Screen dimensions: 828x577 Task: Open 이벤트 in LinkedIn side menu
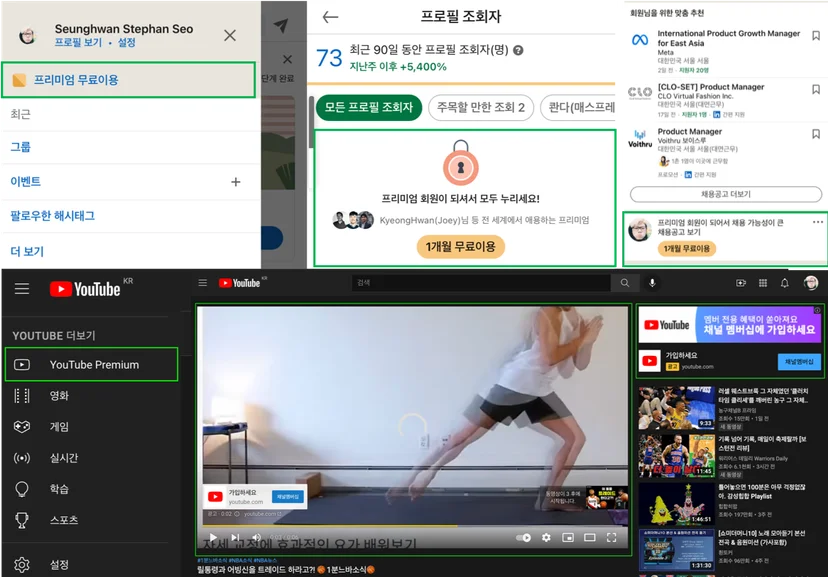25,182
